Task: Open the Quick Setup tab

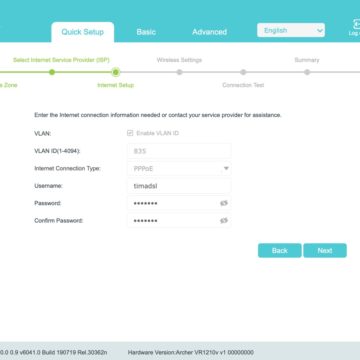Action: pyautogui.click(x=82, y=32)
